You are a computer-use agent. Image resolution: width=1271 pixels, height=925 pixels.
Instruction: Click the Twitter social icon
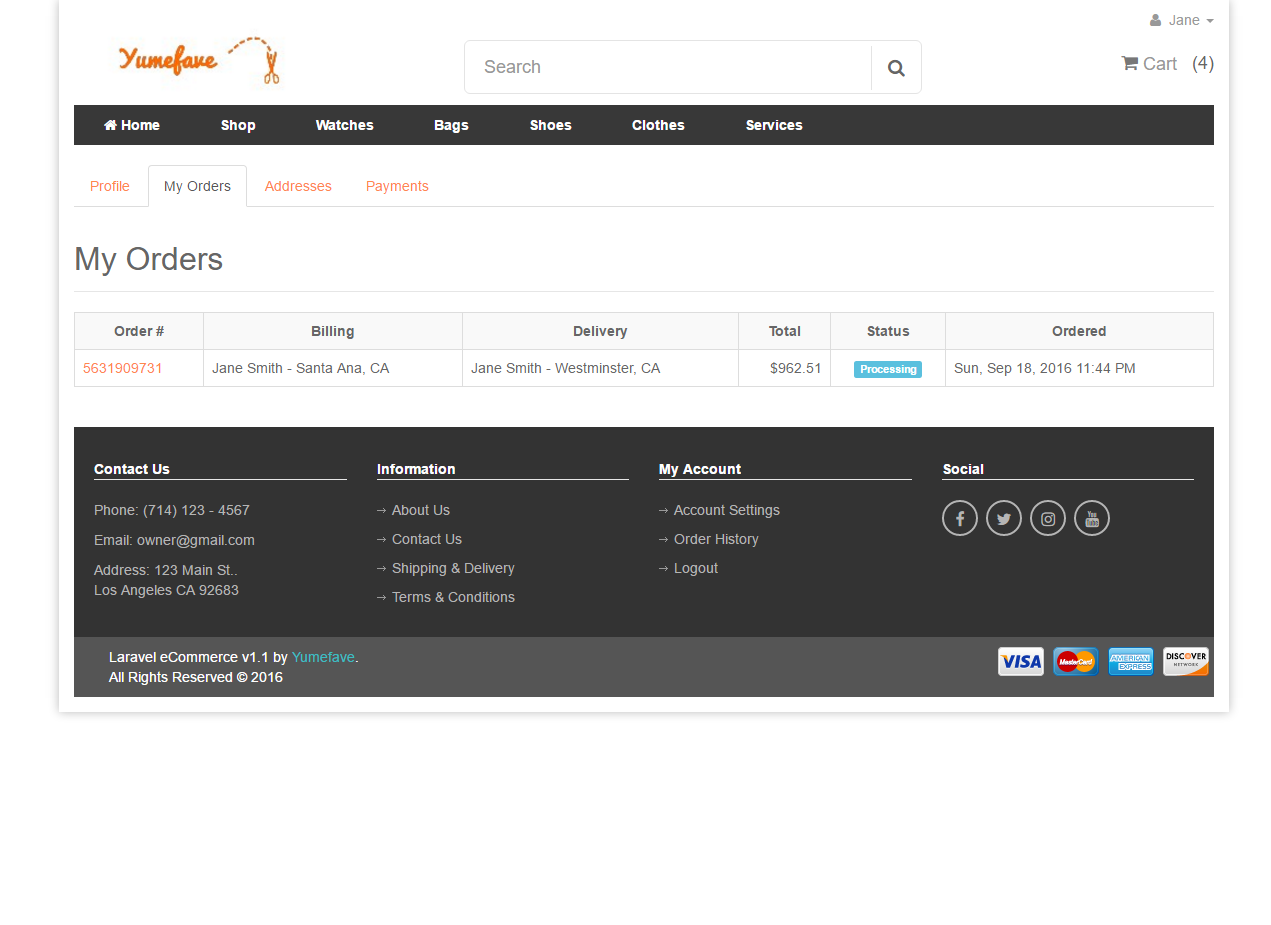point(1004,518)
